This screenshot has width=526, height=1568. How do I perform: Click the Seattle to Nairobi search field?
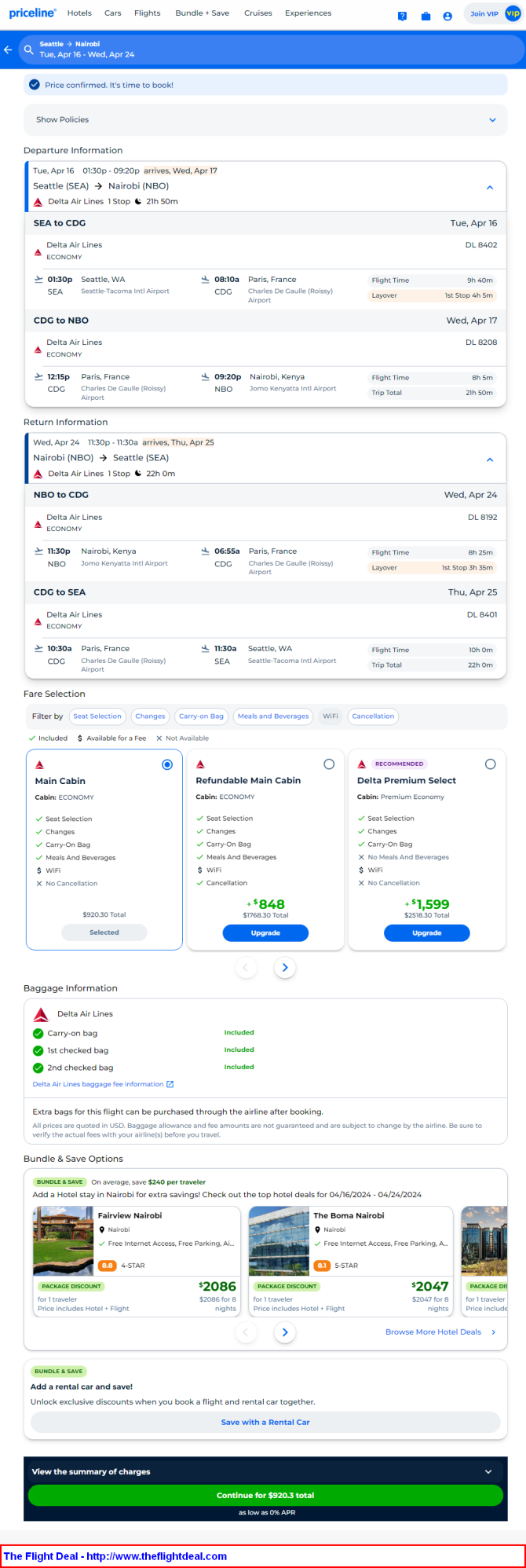[x=271, y=49]
